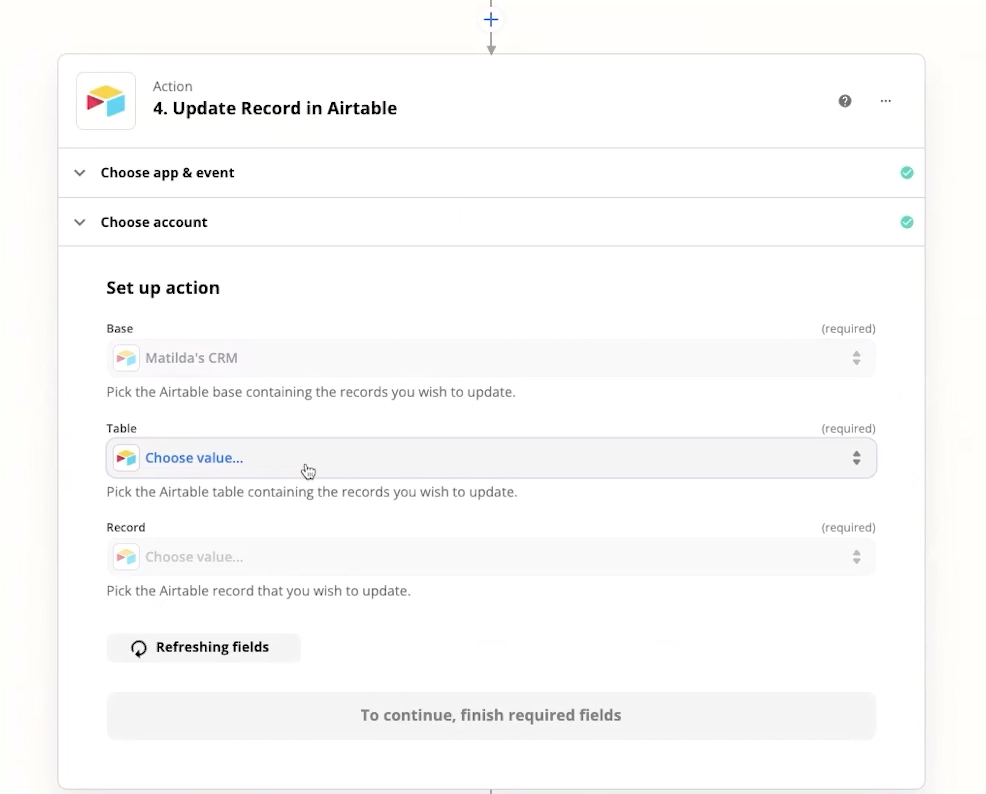The image size is (986, 794).
Task: Expand the Choose app & event section
Action: point(491,172)
